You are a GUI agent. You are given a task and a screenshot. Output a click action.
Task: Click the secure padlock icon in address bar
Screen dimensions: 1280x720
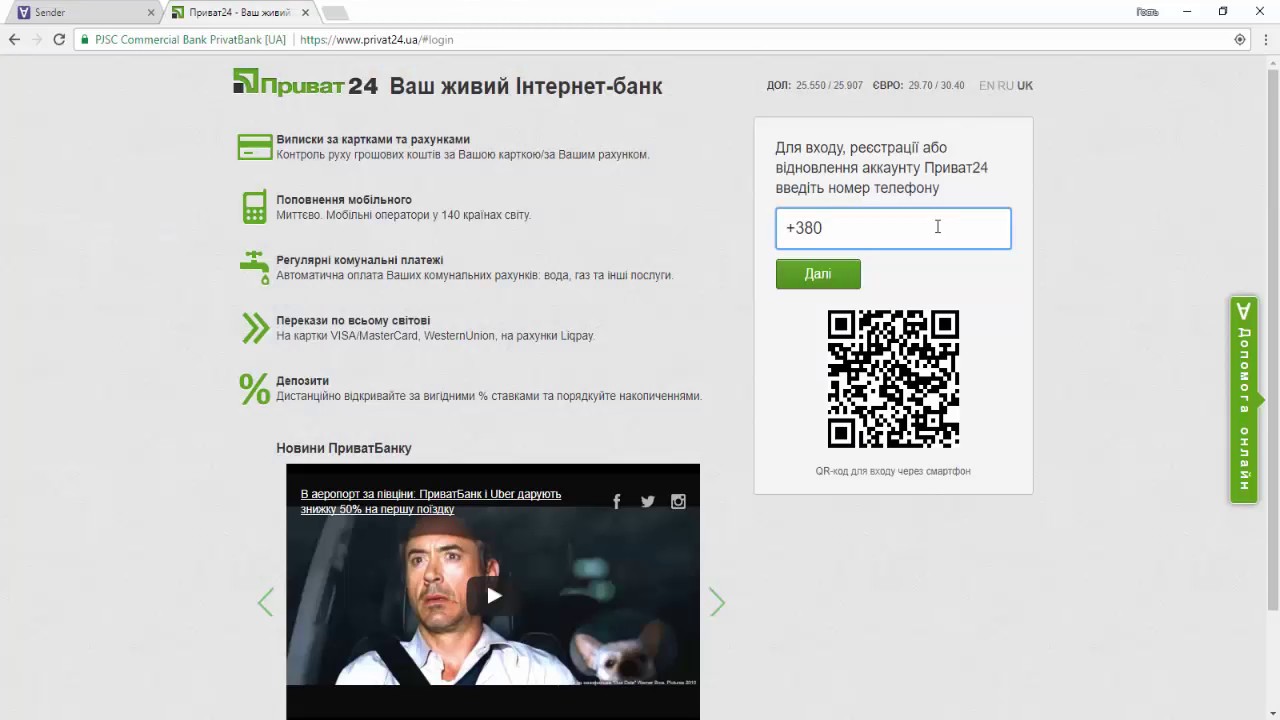click(x=86, y=40)
